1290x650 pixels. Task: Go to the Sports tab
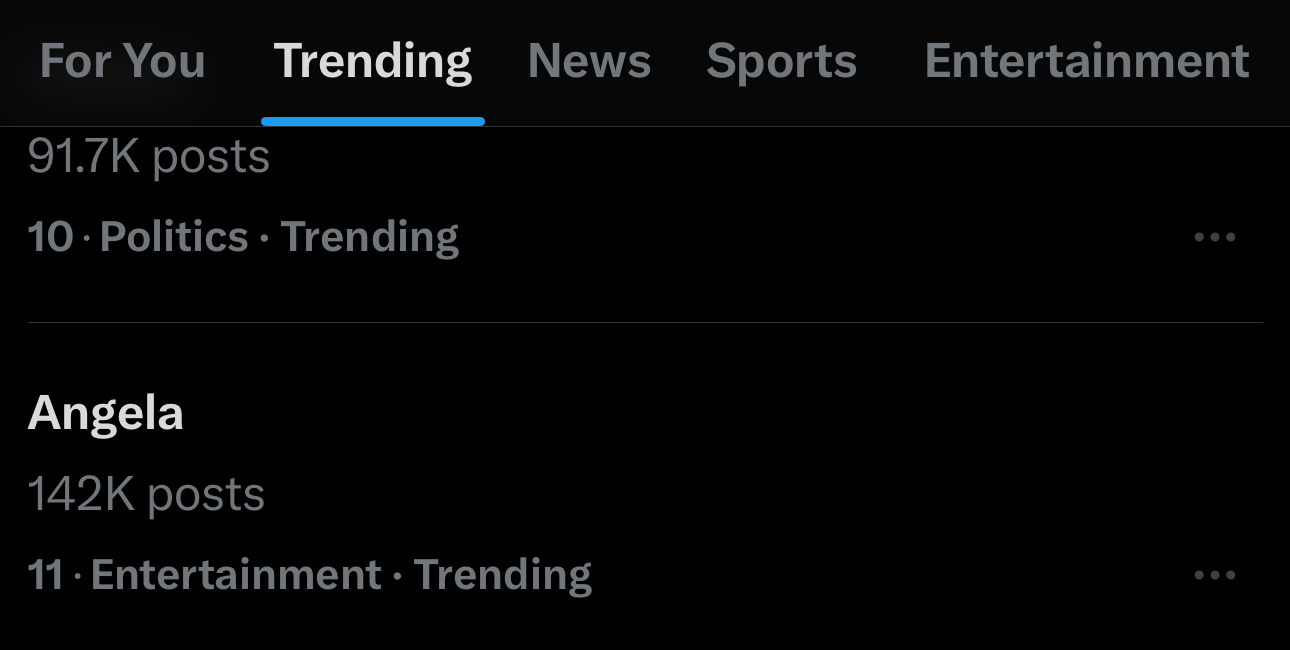coord(781,61)
